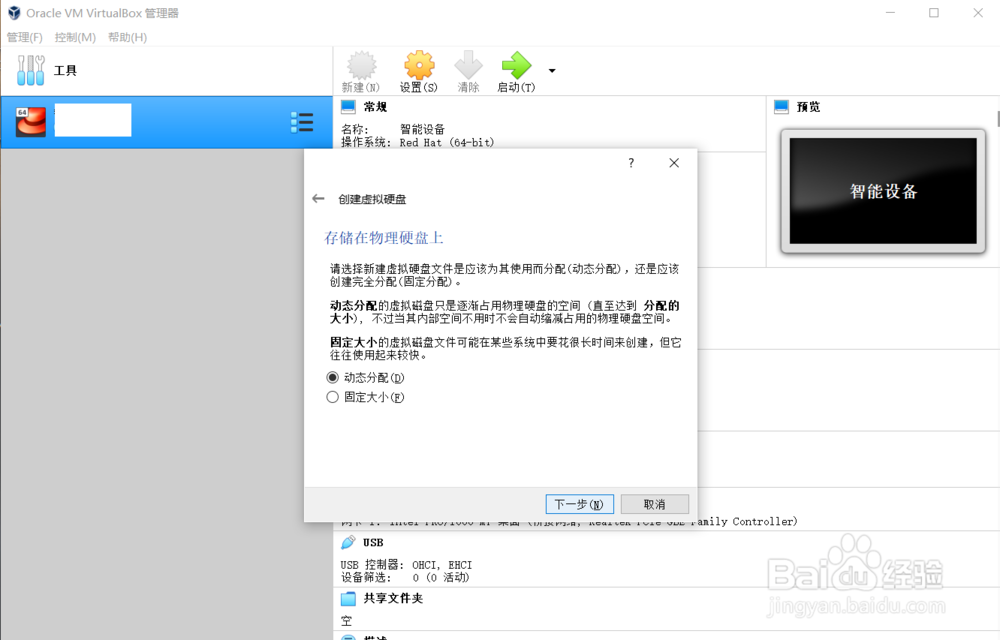
Task: Click the text Red Hat (64-bit)
Action: (x=447, y=142)
